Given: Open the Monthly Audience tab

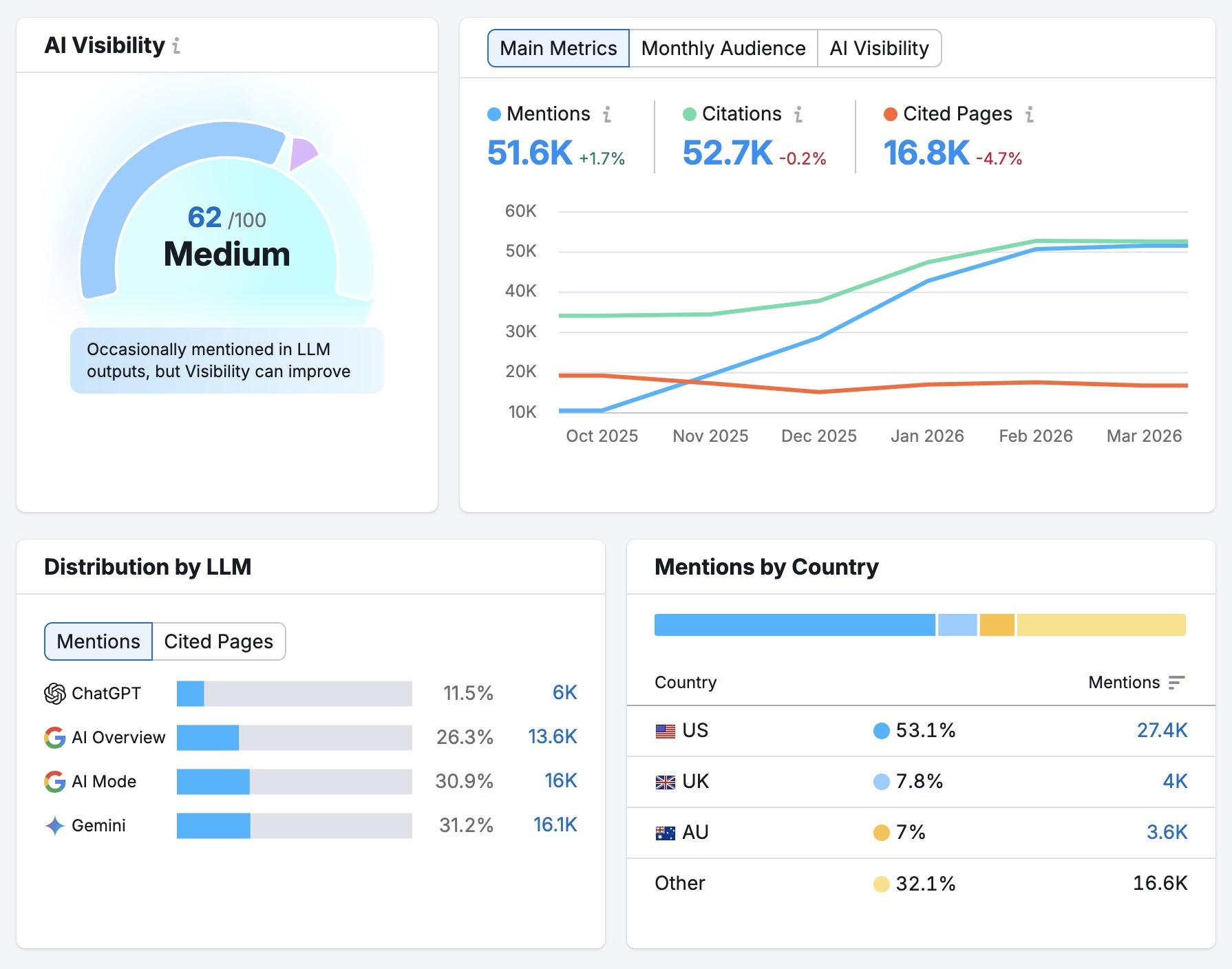Looking at the screenshot, I should click(x=723, y=47).
